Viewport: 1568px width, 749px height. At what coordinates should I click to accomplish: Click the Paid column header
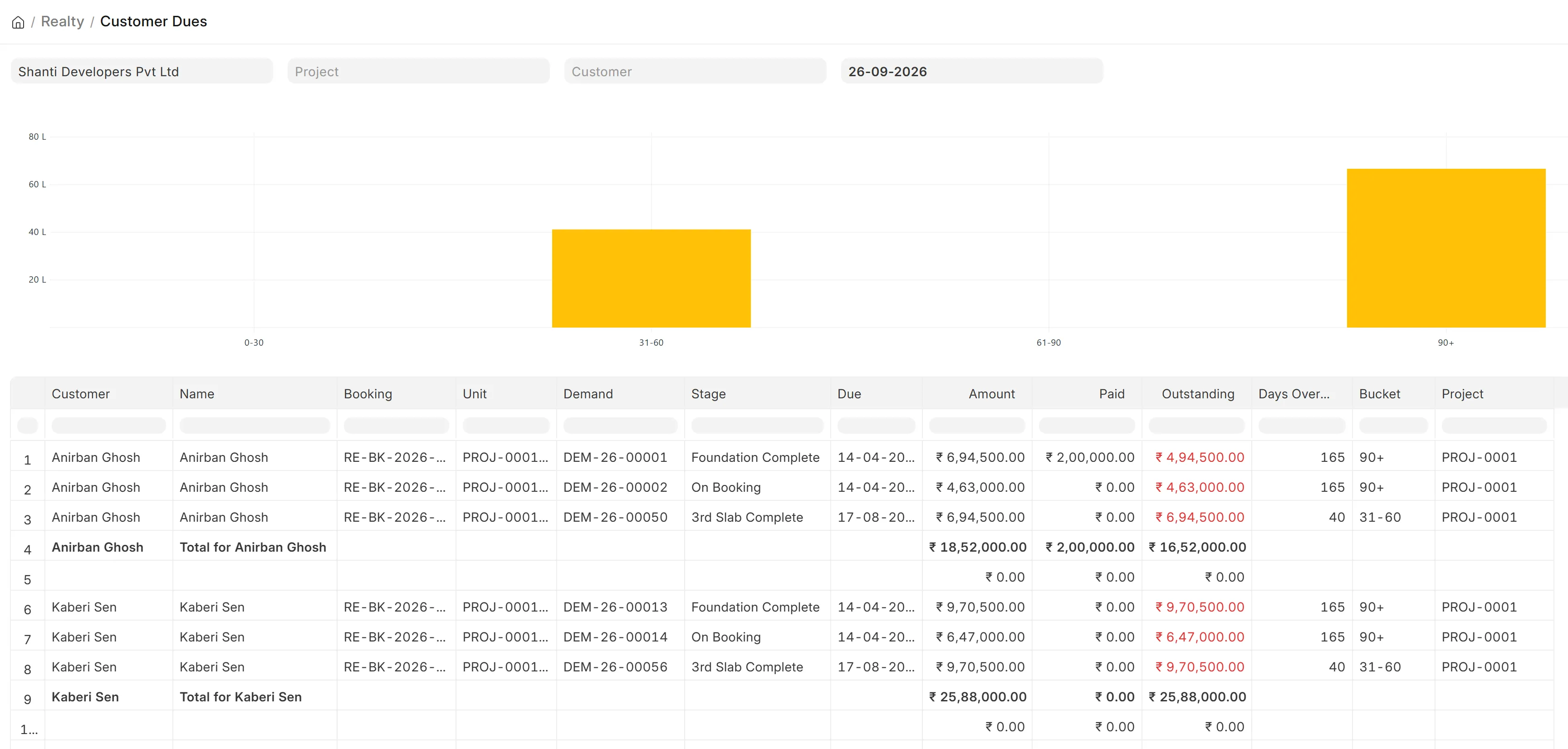point(1087,394)
